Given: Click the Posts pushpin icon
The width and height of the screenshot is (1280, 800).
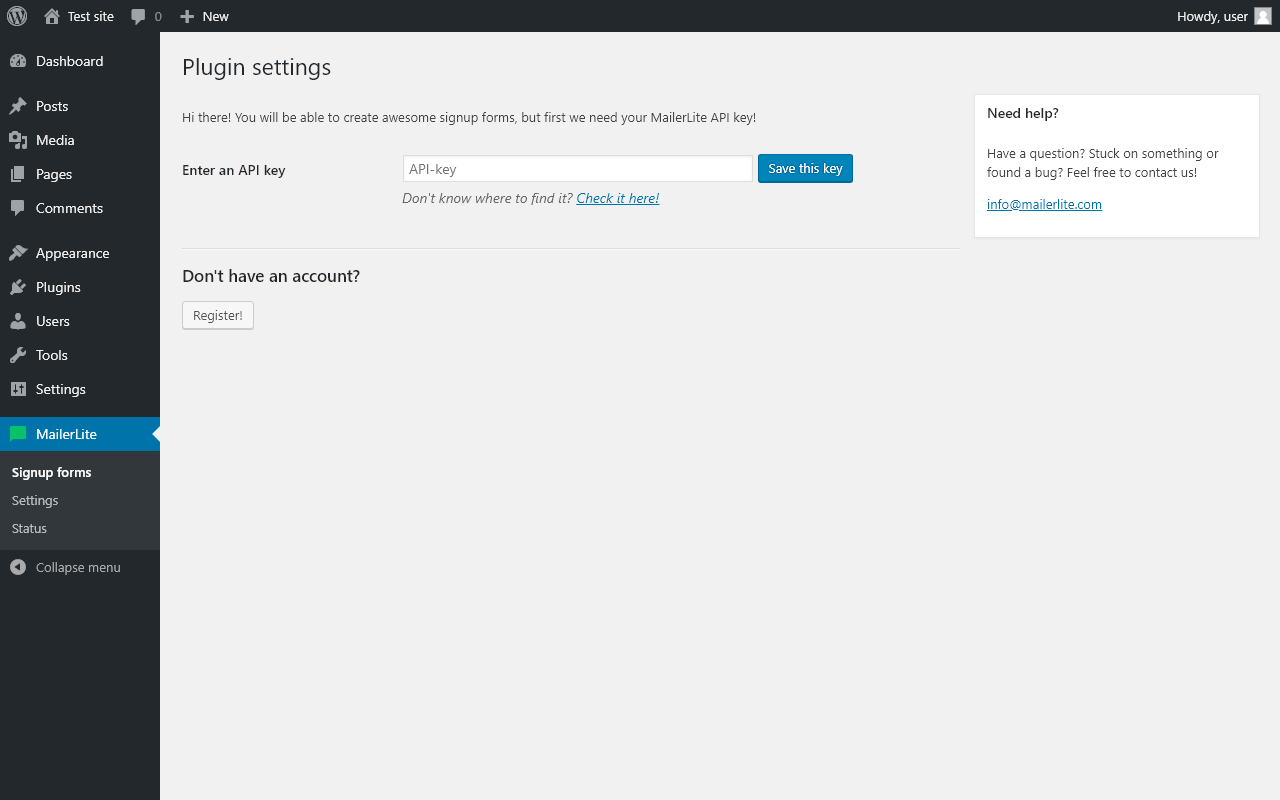Looking at the screenshot, I should [18, 106].
